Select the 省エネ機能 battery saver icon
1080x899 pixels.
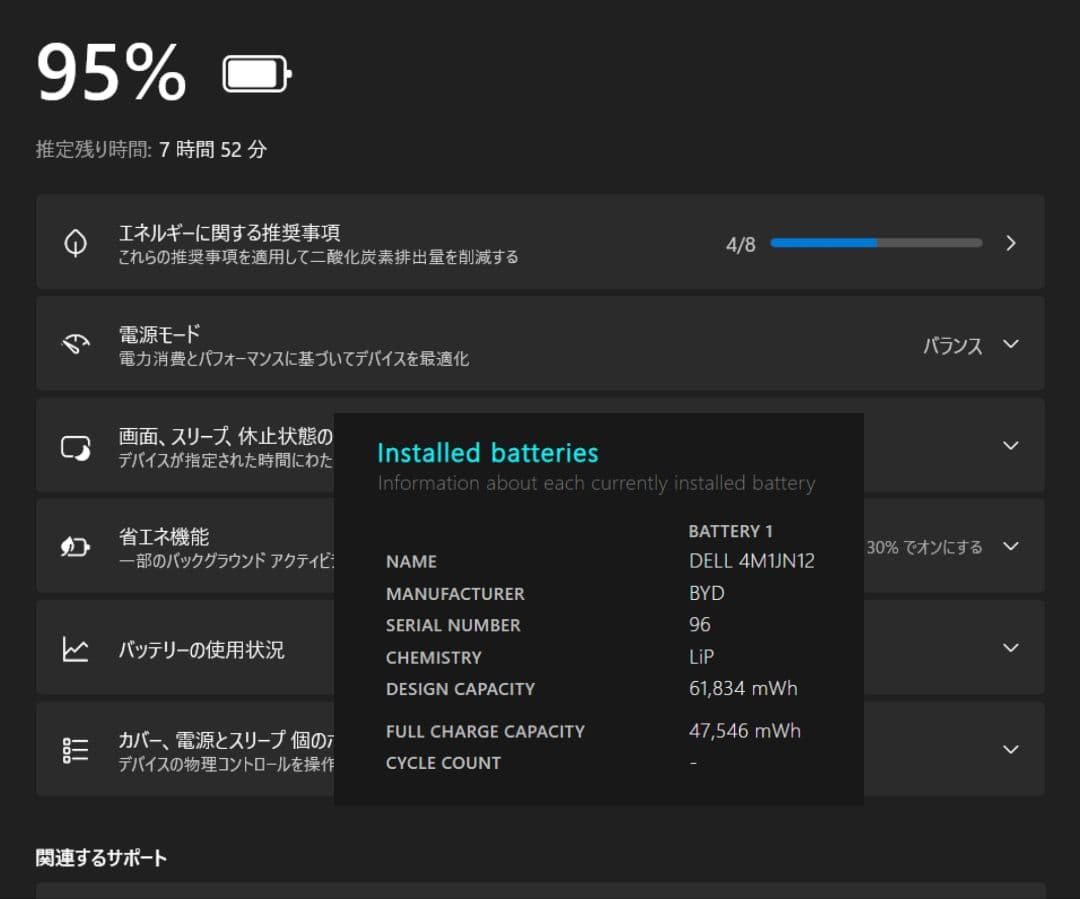pyautogui.click(x=75, y=546)
